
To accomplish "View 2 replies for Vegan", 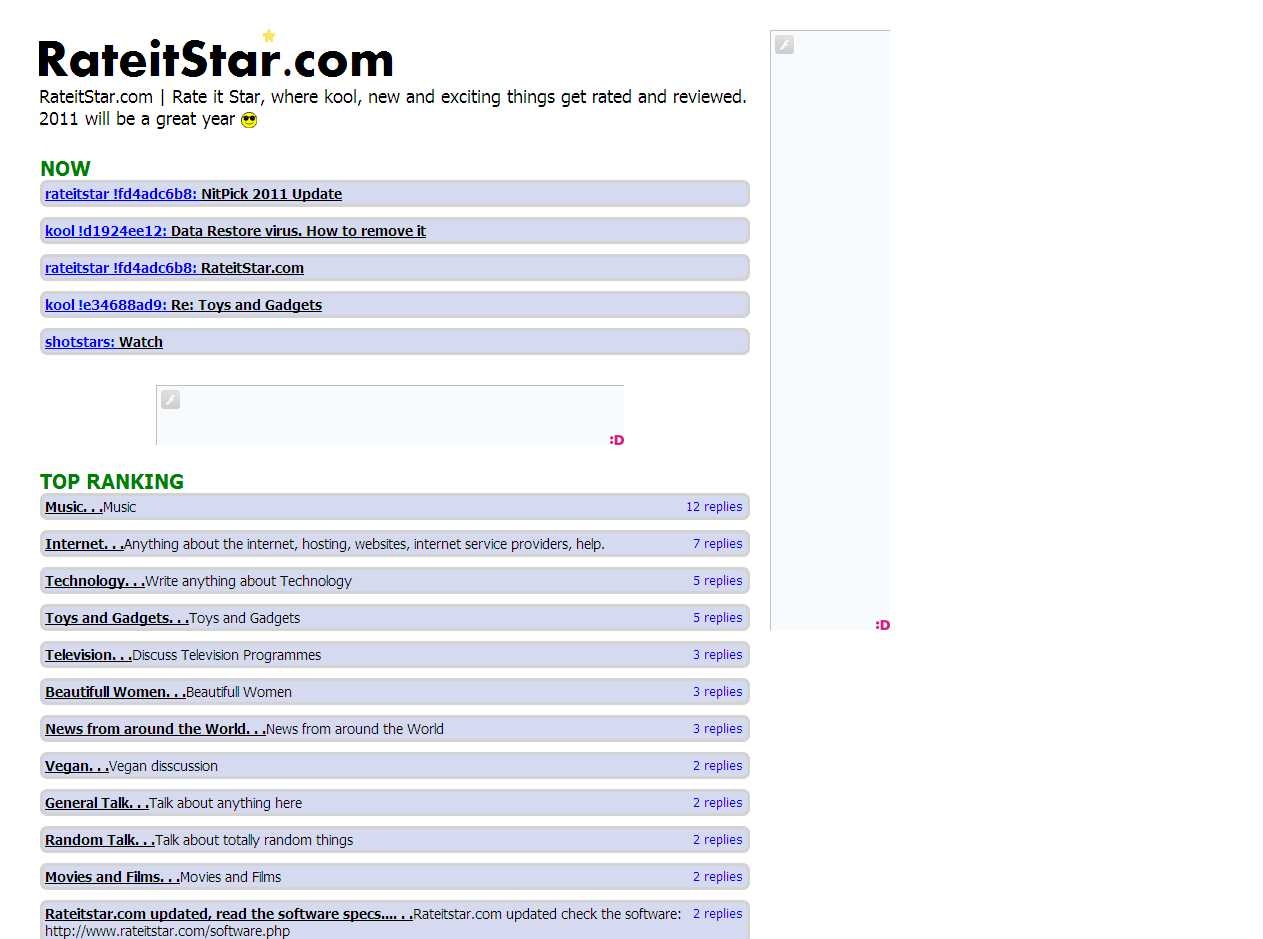I will tap(718, 766).
